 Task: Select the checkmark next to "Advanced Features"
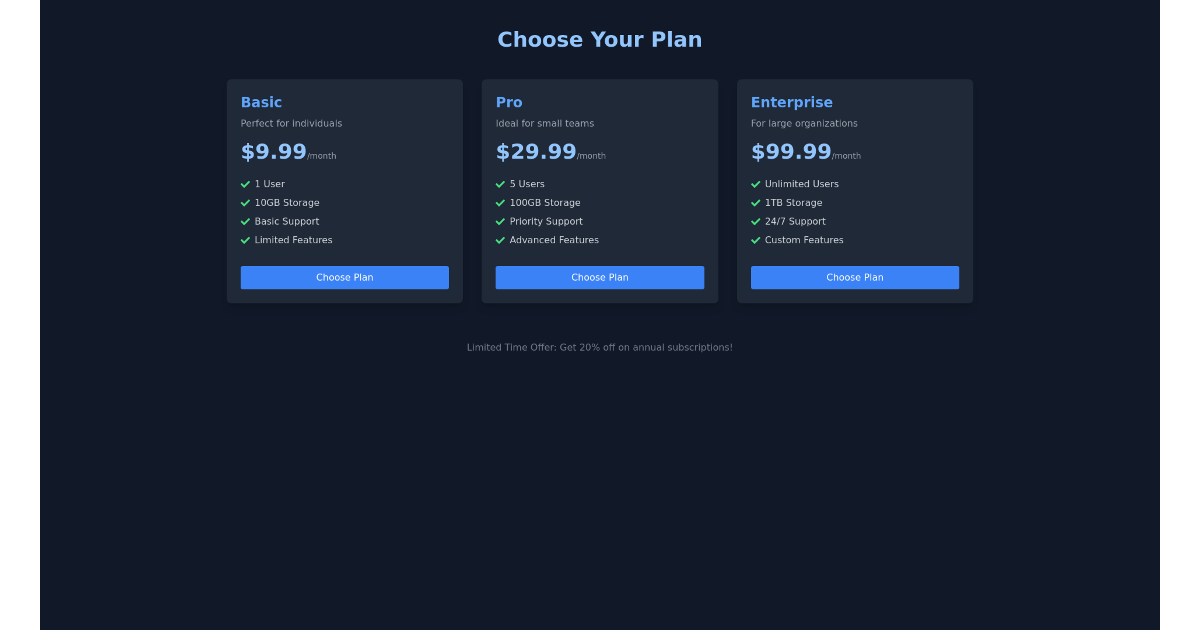500,240
